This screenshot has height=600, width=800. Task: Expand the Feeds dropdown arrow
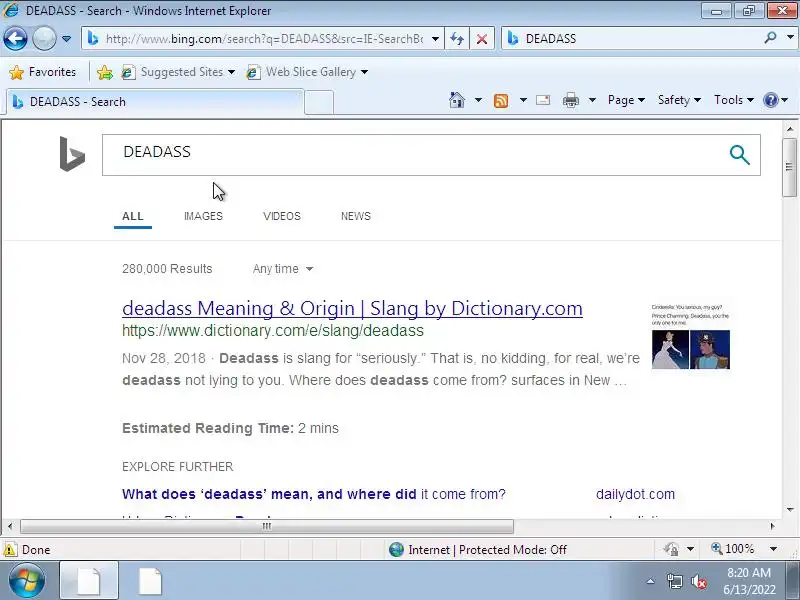point(523,100)
